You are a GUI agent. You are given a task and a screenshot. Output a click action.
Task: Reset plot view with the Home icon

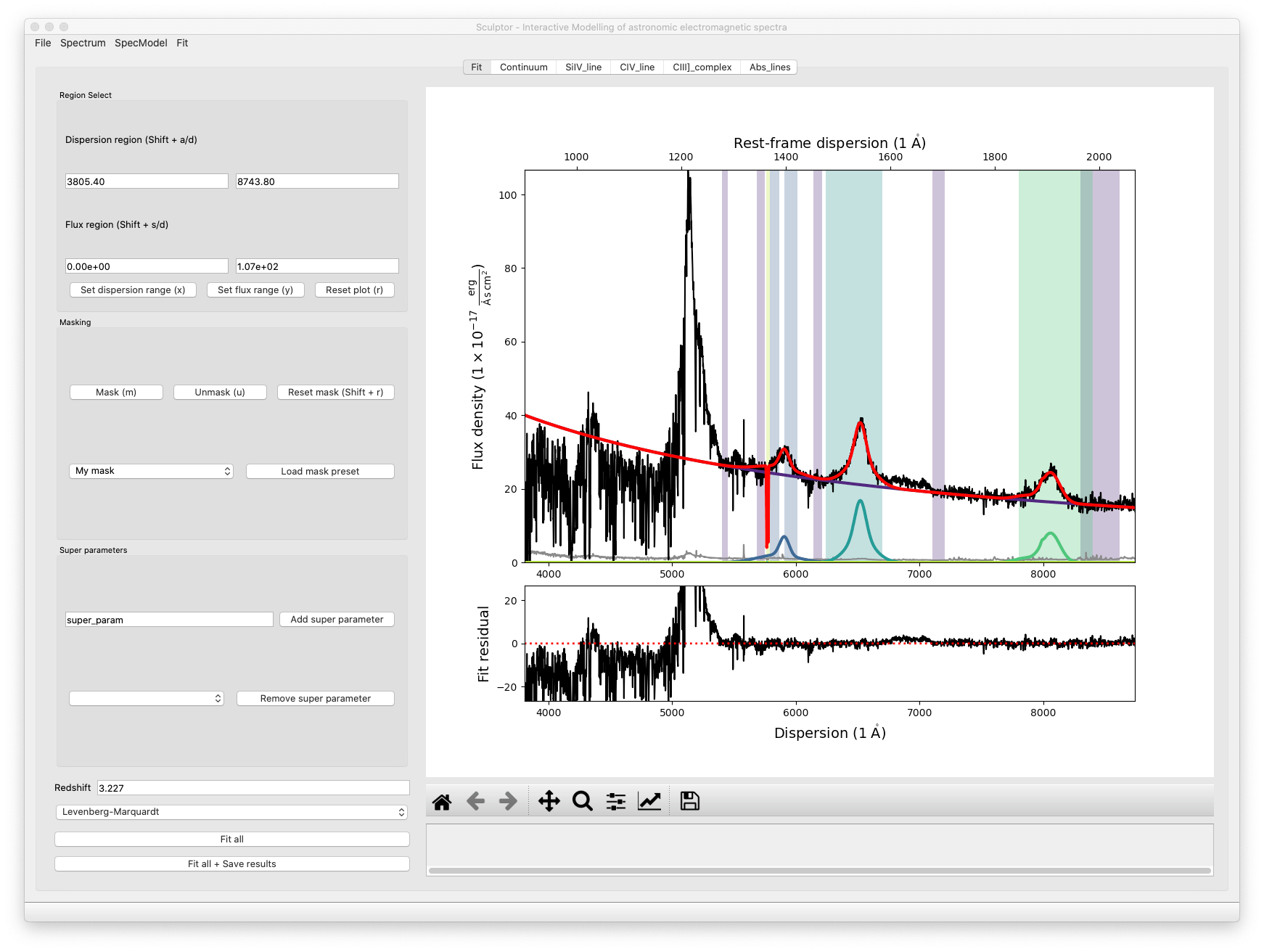[x=442, y=802]
